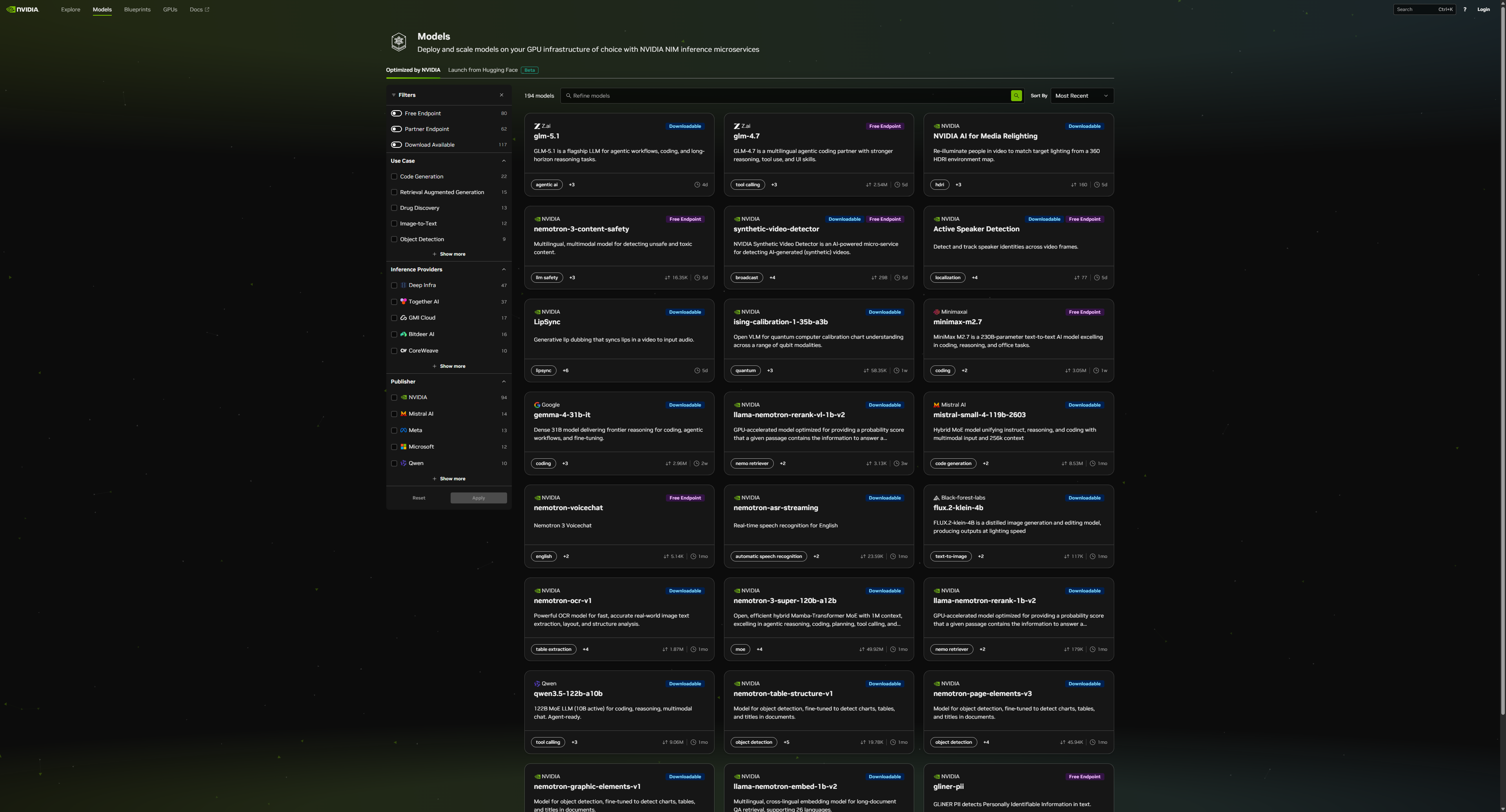The image size is (1506, 812).
Task: Expand the +6 tags on the LipSync card
Action: click(x=565, y=371)
